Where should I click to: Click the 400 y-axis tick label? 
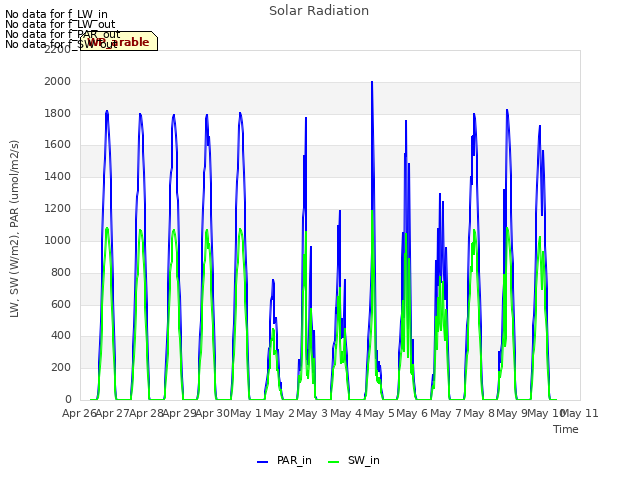pos(61,336)
